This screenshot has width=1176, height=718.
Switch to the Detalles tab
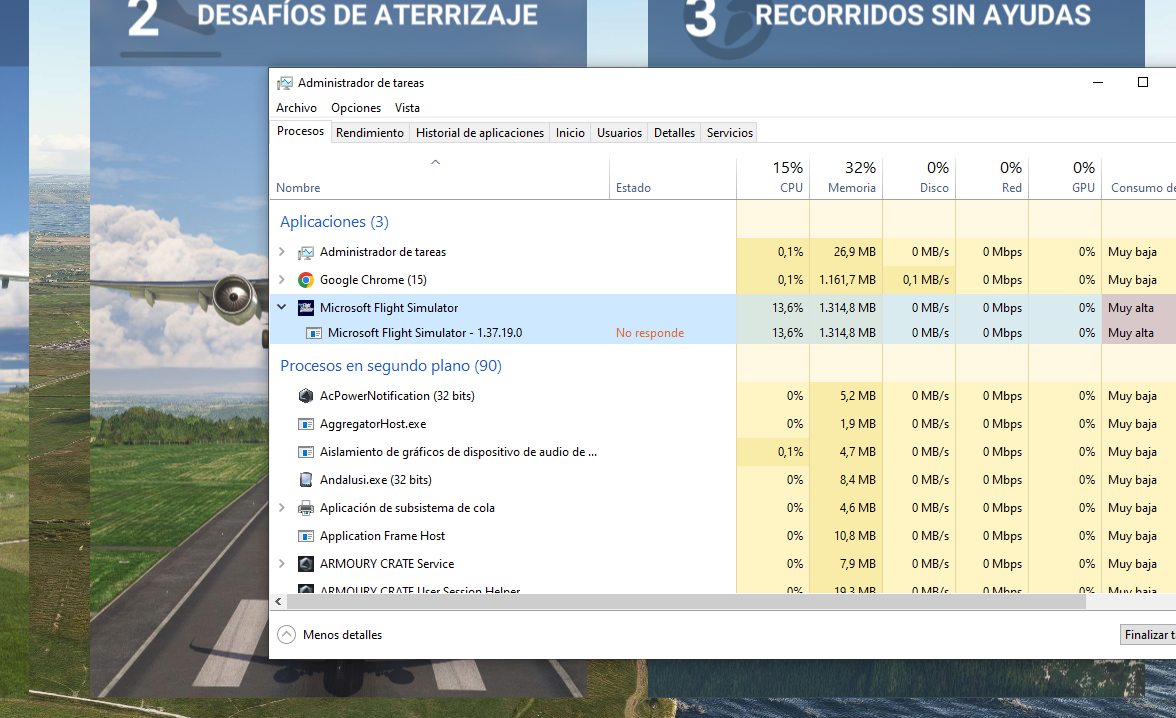(x=674, y=133)
